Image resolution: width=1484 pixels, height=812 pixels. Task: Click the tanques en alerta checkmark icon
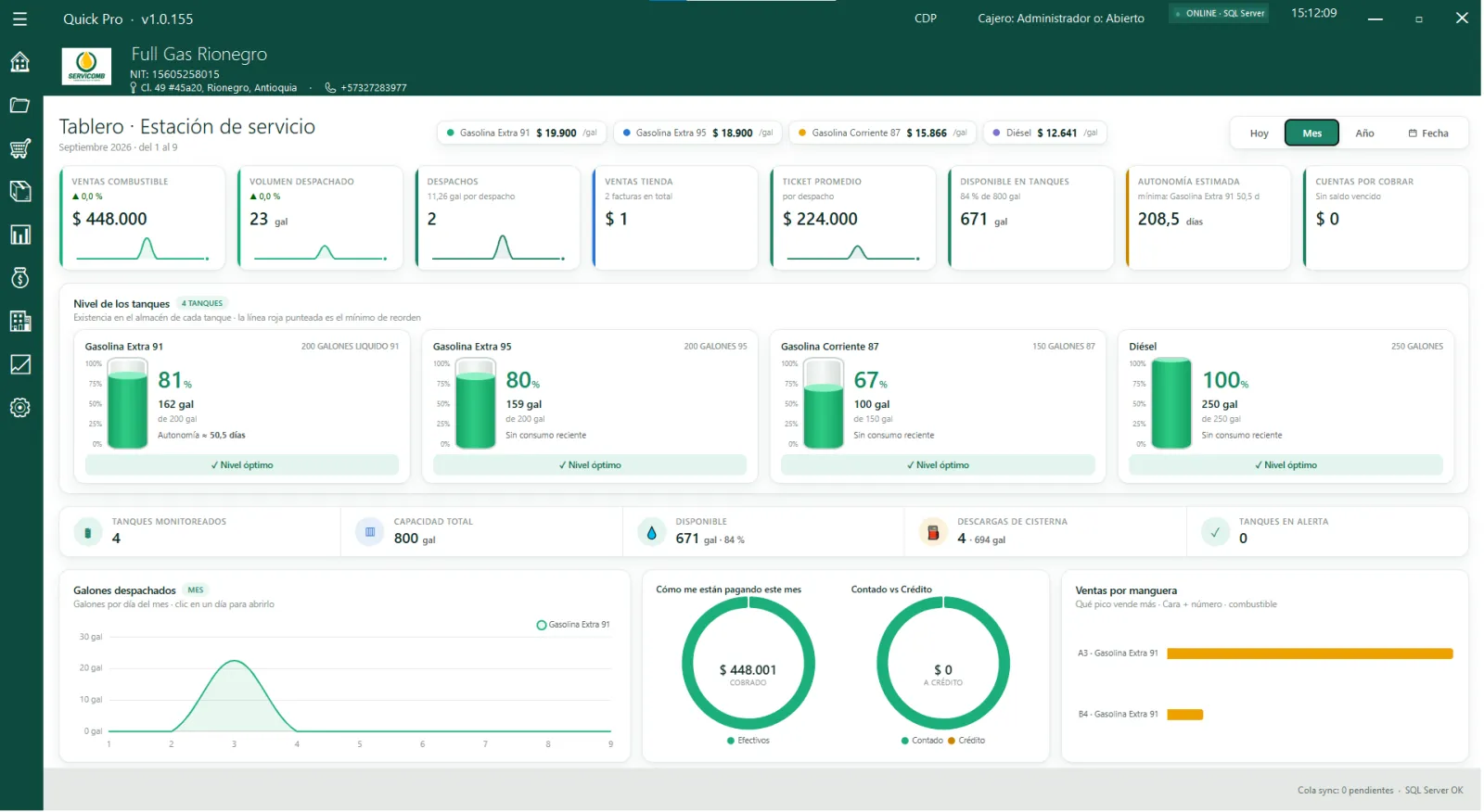click(1215, 532)
